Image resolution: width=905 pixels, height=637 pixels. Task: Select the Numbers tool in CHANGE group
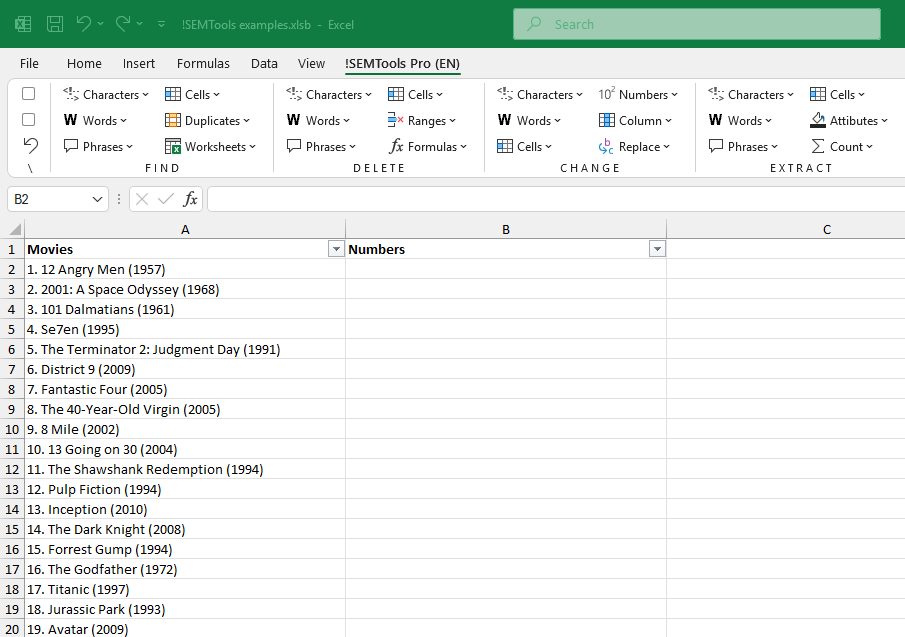(639, 94)
